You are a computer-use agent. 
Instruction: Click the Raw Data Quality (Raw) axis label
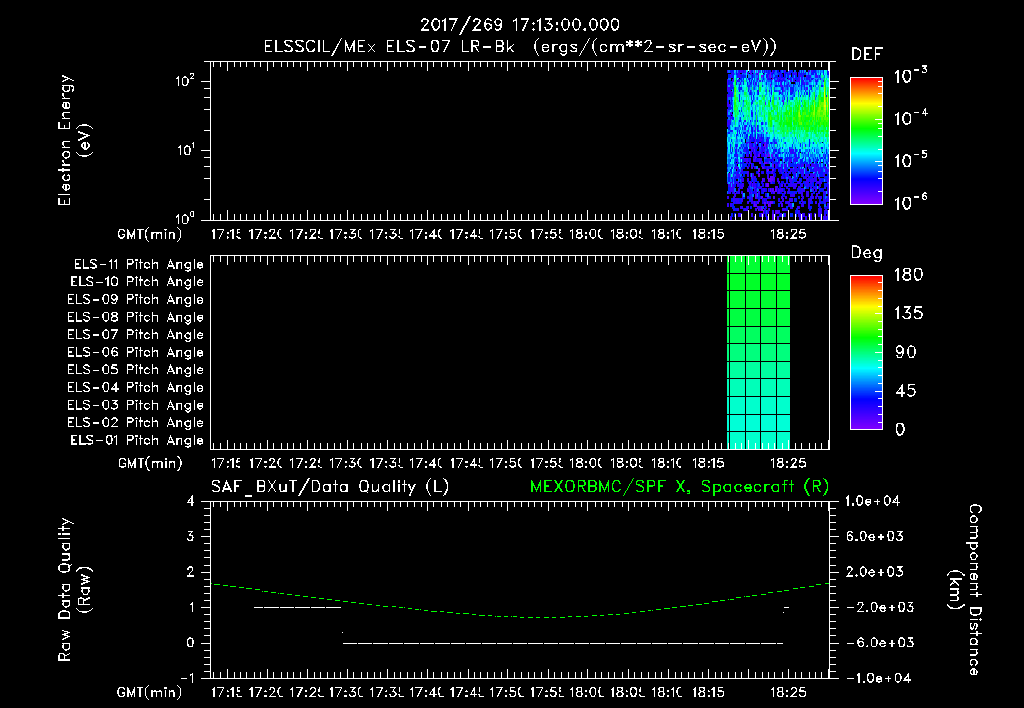point(74,590)
